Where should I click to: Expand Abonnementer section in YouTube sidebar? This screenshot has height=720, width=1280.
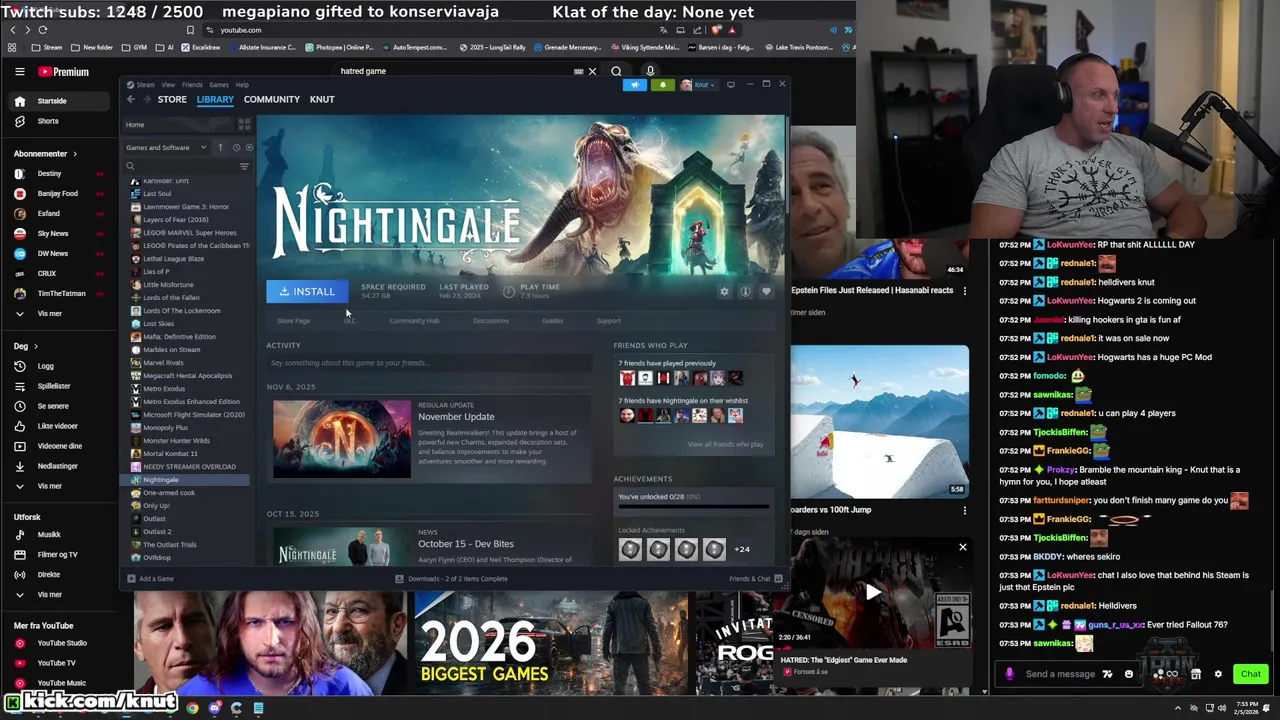(x=45, y=154)
